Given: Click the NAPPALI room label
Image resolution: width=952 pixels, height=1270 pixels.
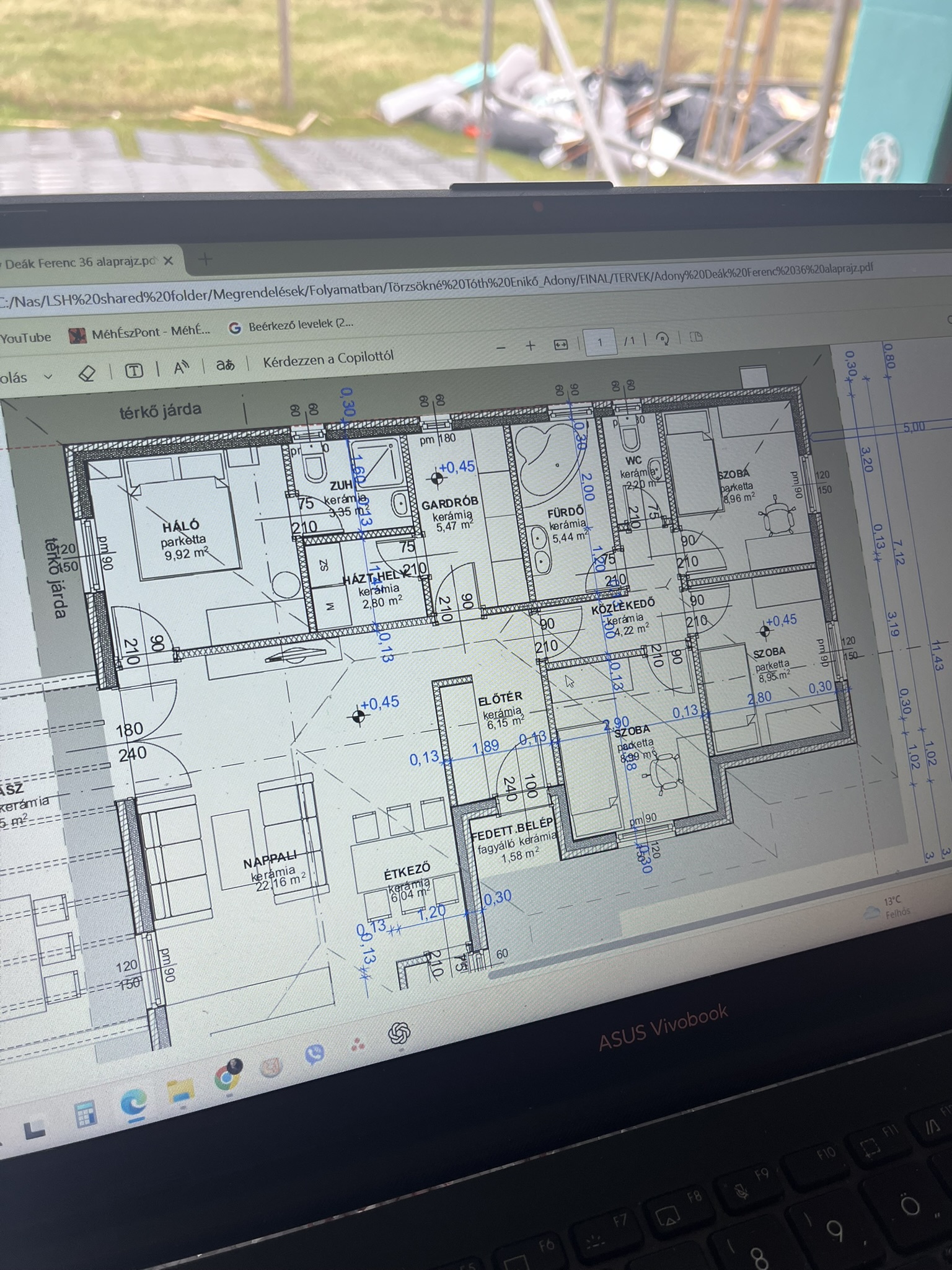Looking at the screenshot, I should pyautogui.click(x=270, y=861).
